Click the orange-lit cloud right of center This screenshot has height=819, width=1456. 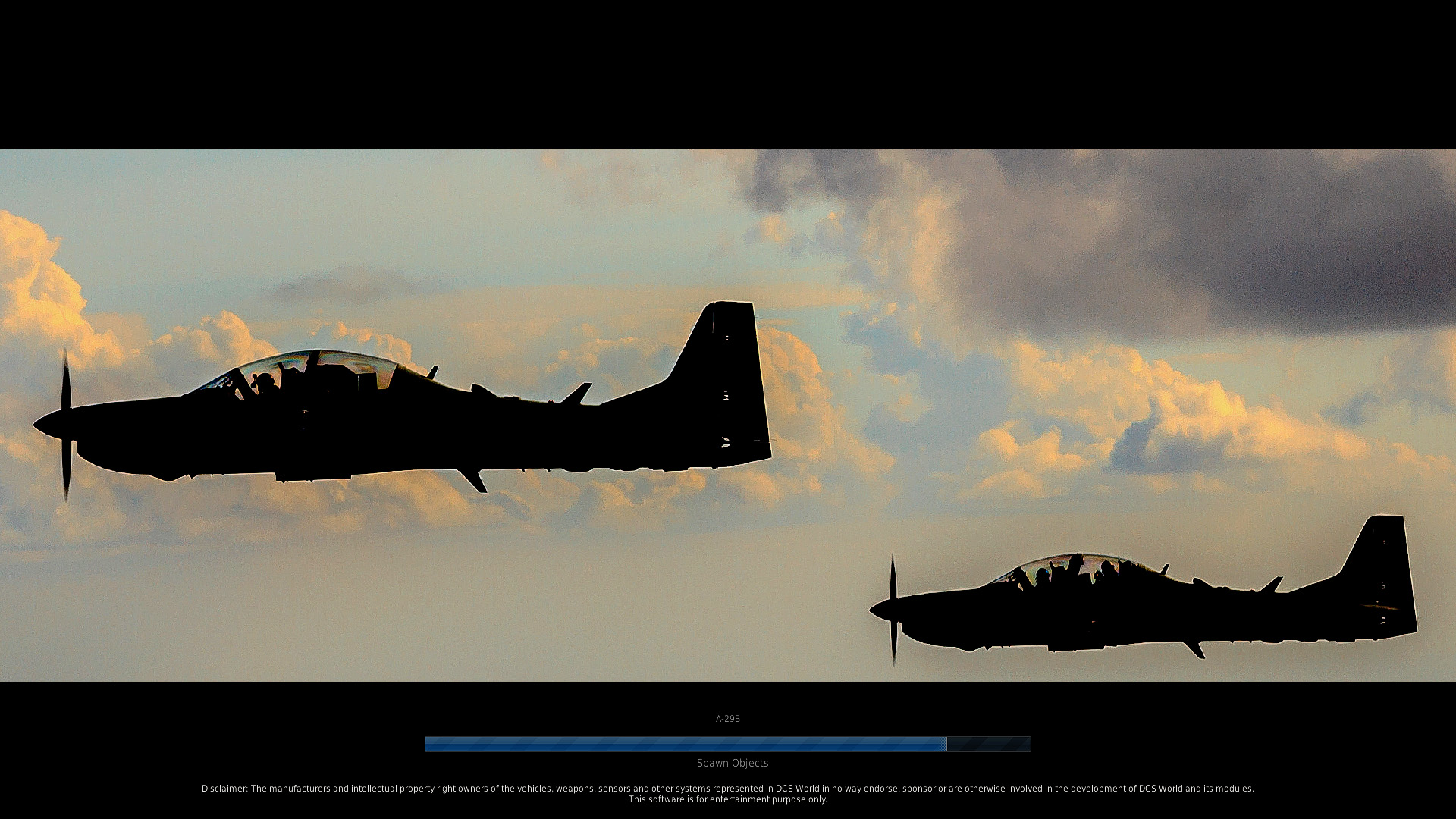pyautogui.click(x=1183, y=409)
